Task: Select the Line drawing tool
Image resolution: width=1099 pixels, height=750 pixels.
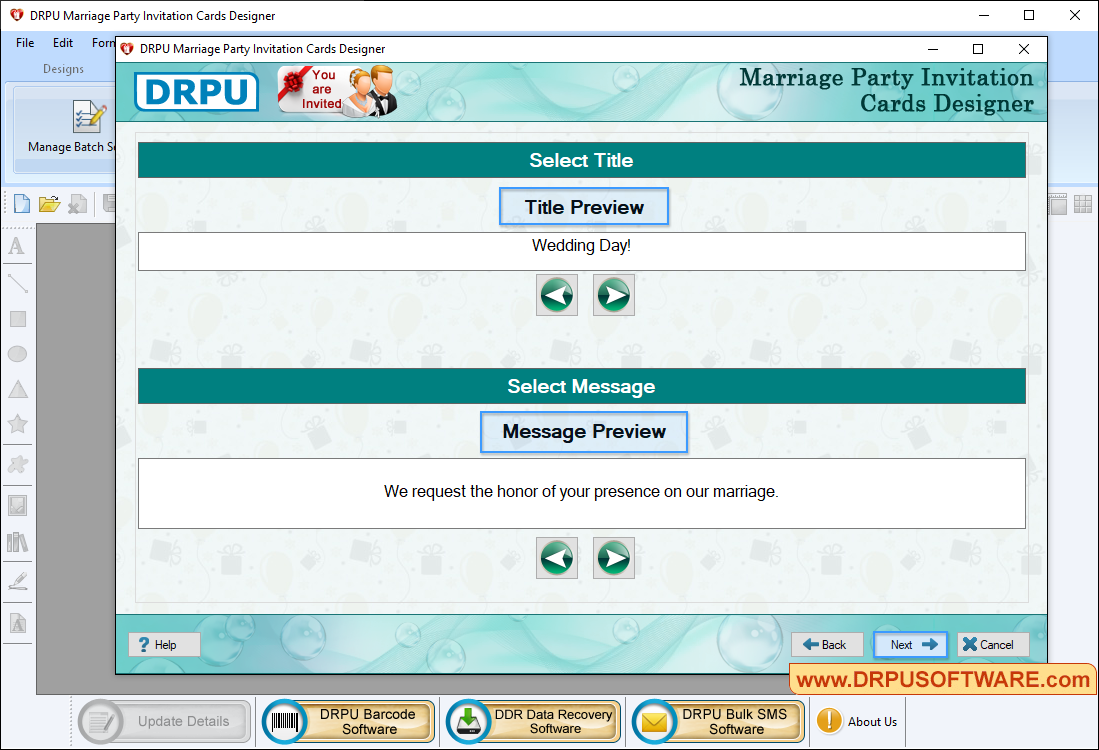Action: click(17, 283)
